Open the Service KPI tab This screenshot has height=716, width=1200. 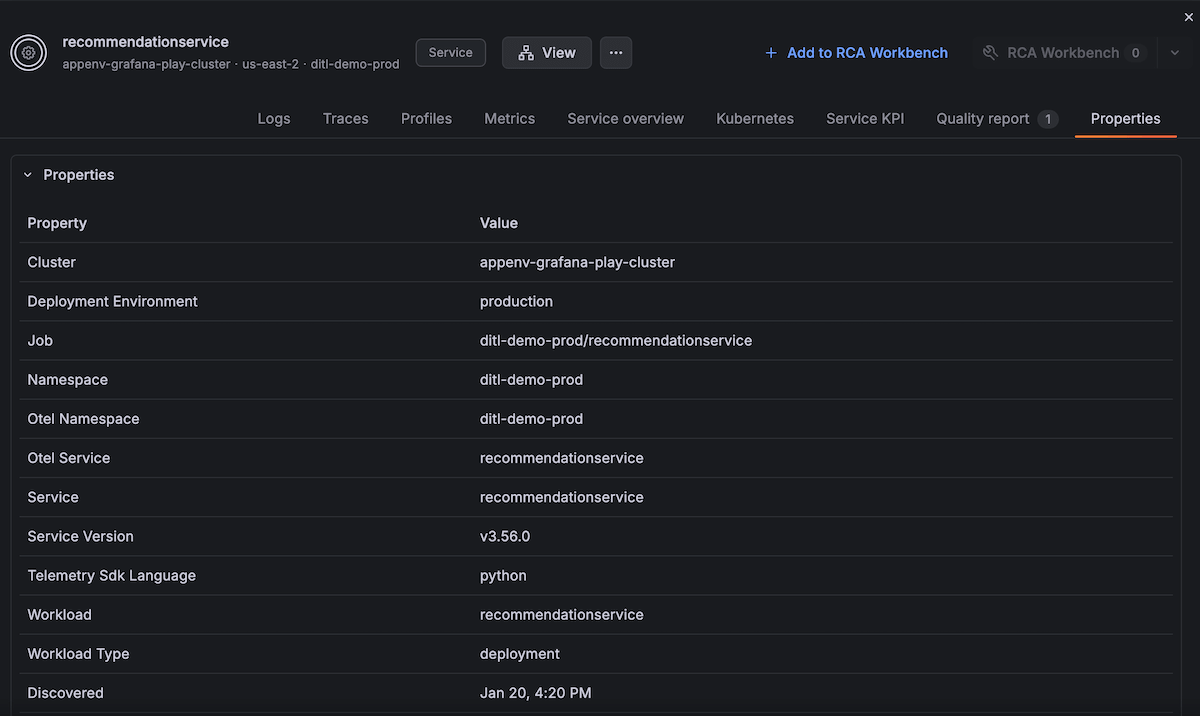(x=864, y=118)
